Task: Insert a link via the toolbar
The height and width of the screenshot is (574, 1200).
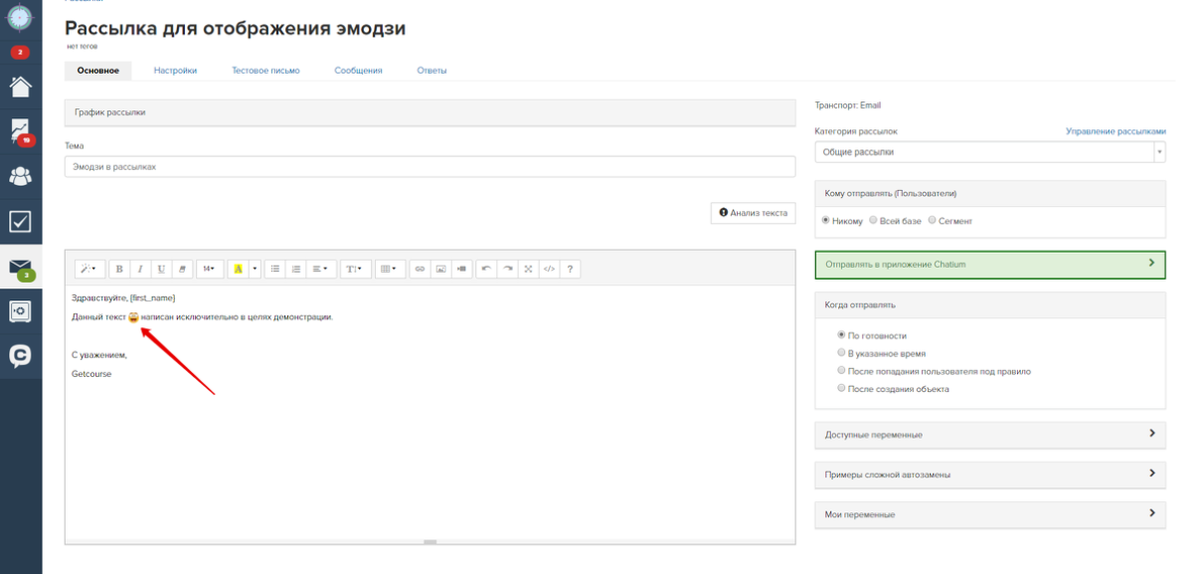Action: coord(420,269)
